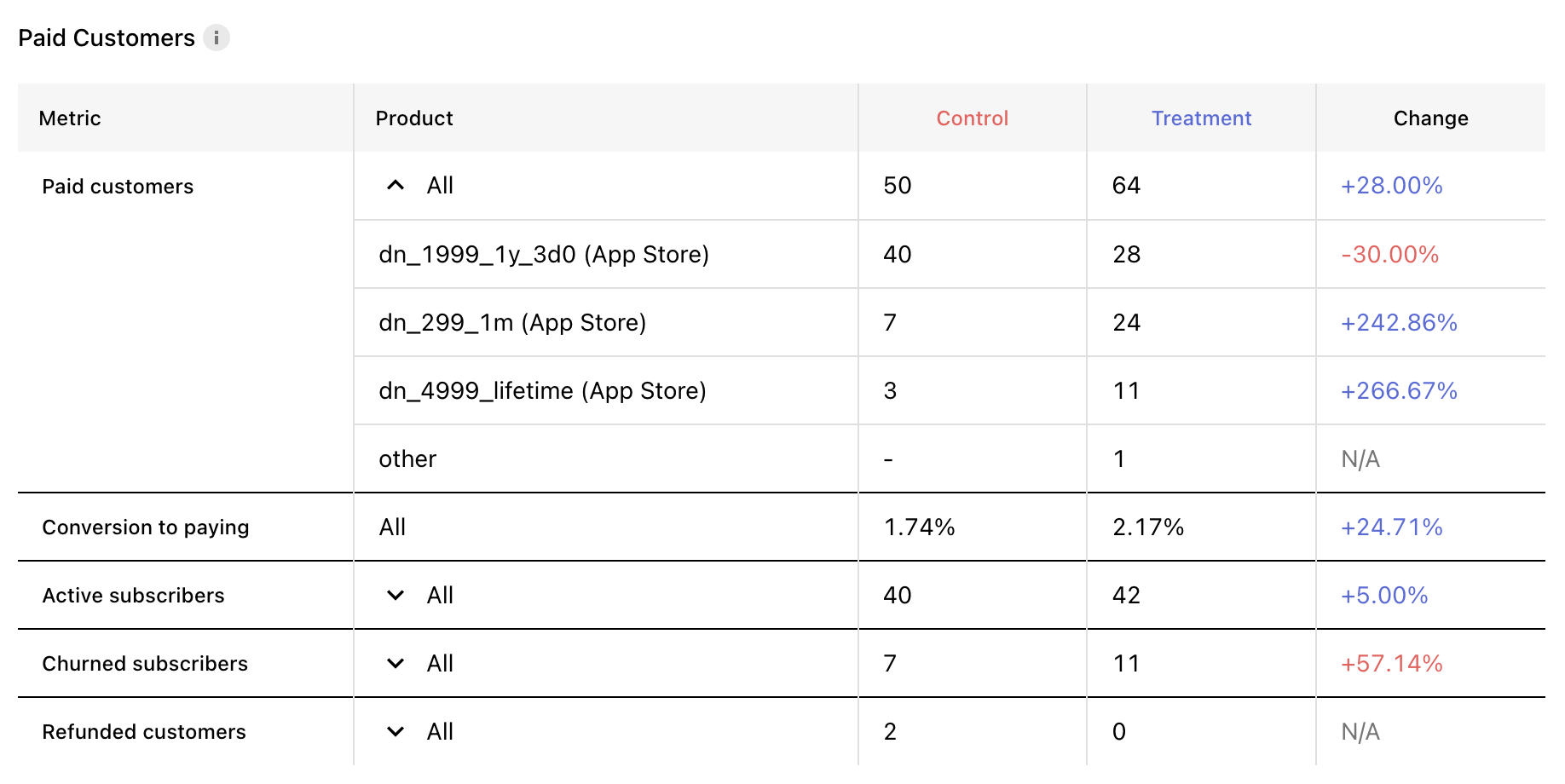
Task: Click the +28.00% change value
Action: 1392,186
